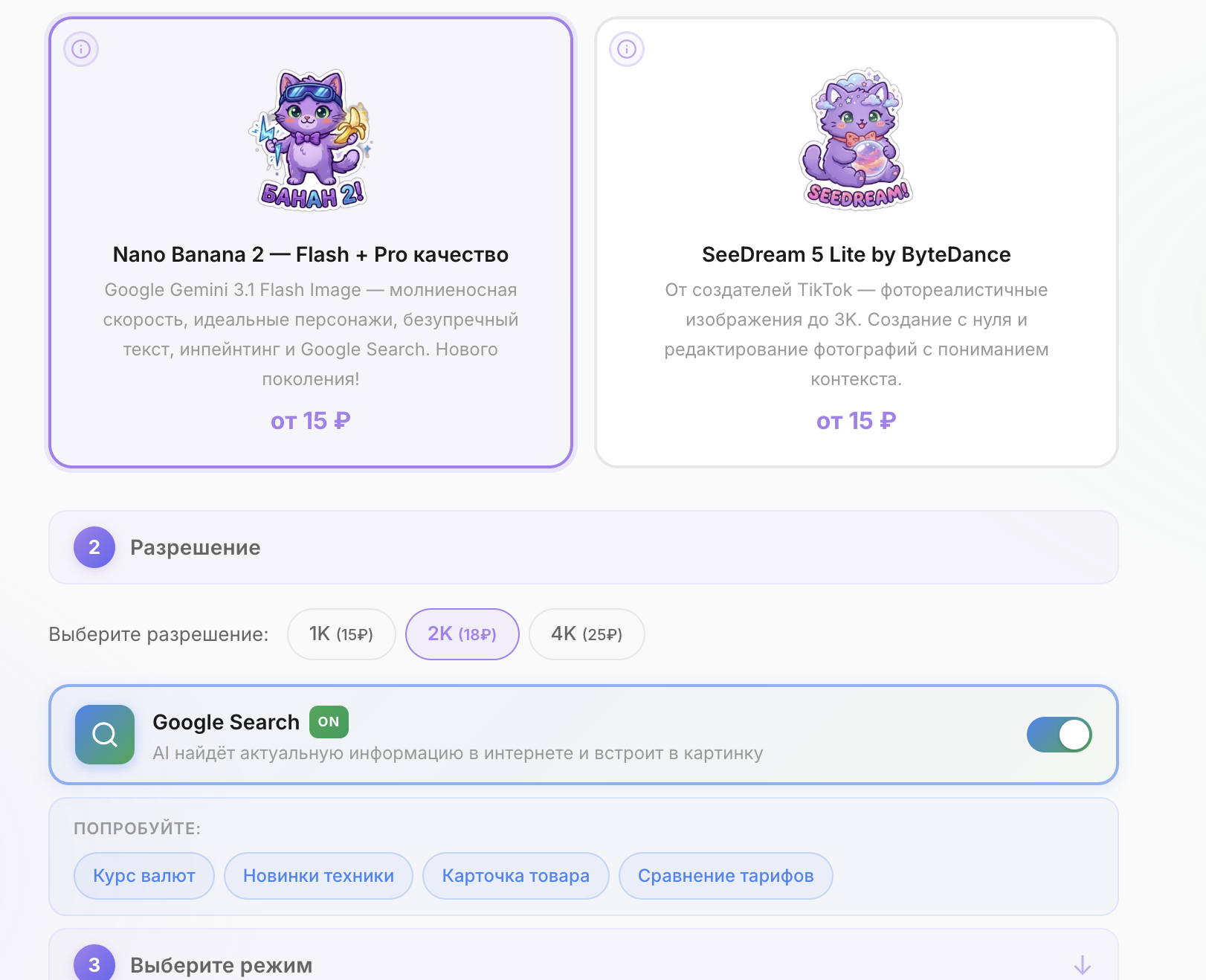Click the Google Search magnifier icon
The height and width of the screenshot is (980, 1206).
pos(105,735)
